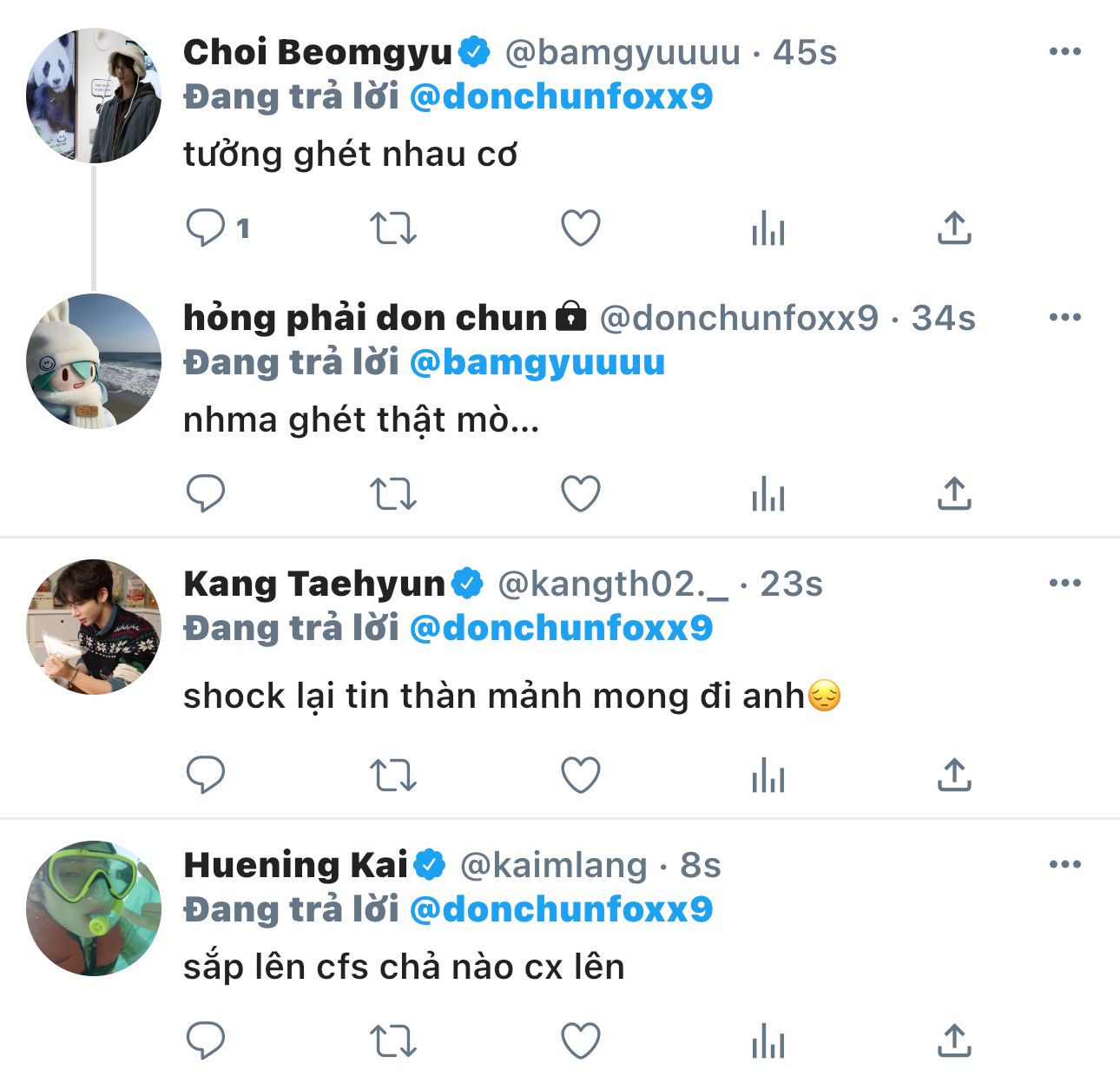Reply to Huening Kai's tweet
The width and height of the screenshot is (1120, 1083).
pos(206,1040)
